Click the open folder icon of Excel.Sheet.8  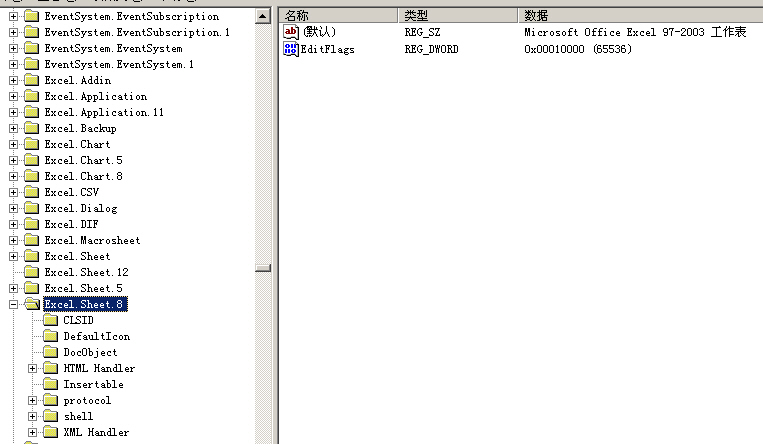tap(32, 304)
